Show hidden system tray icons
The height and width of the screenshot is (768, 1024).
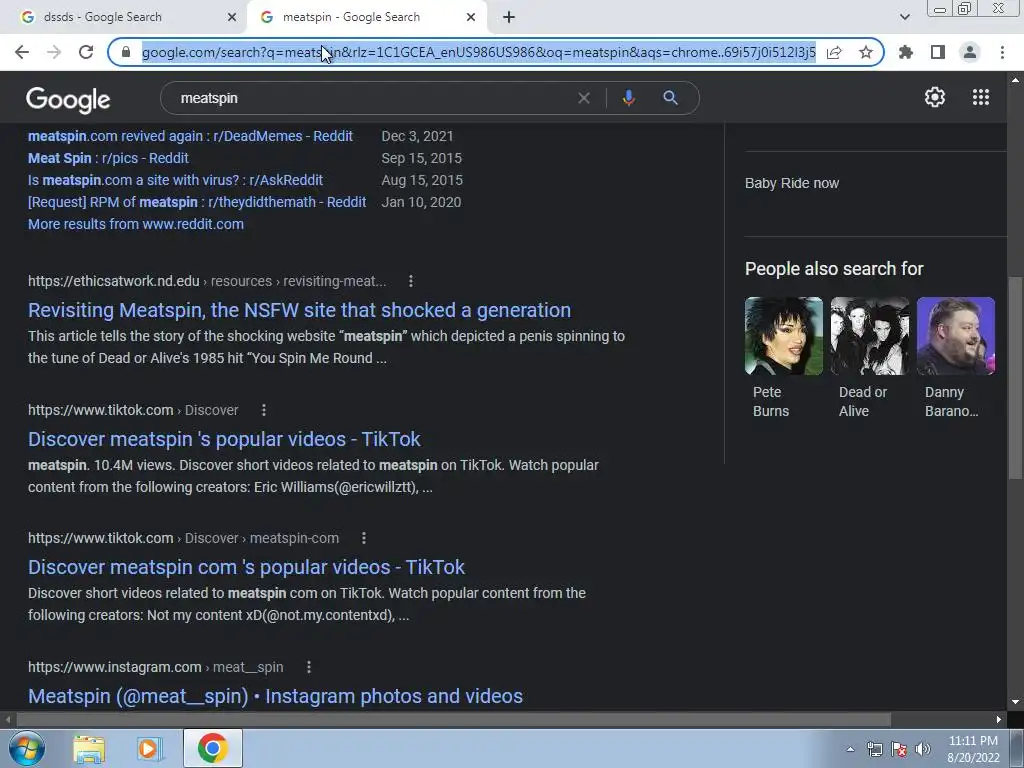[x=850, y=749]
